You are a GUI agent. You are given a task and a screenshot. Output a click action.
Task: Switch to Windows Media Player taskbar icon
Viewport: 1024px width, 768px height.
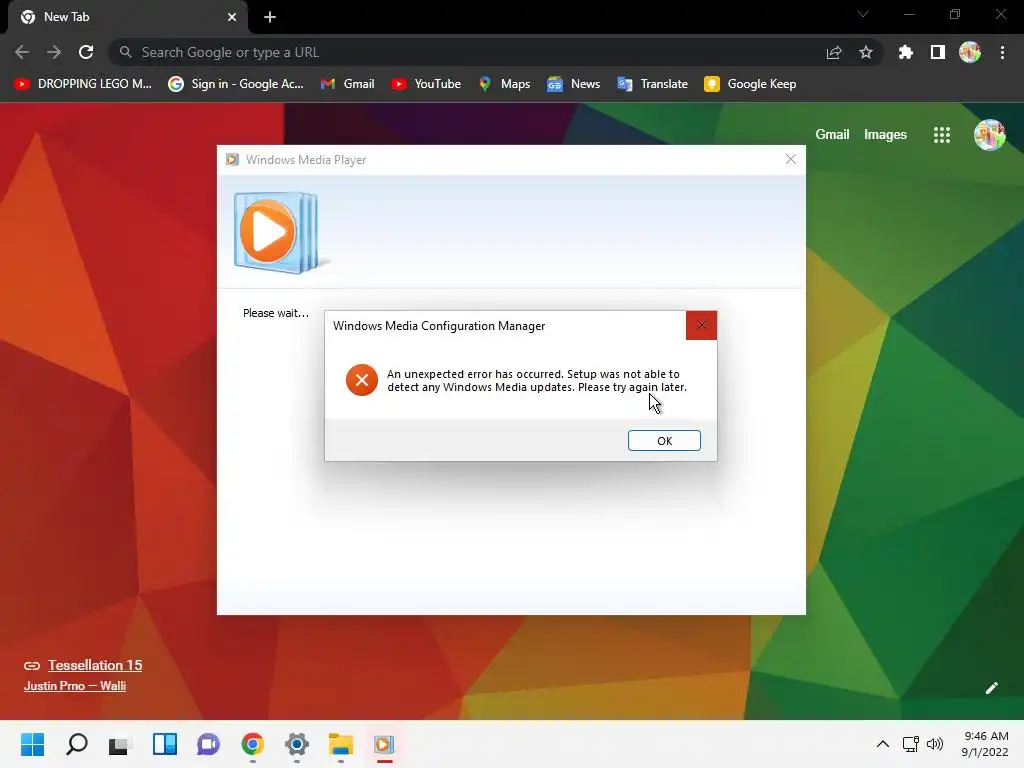click(384, 744)
